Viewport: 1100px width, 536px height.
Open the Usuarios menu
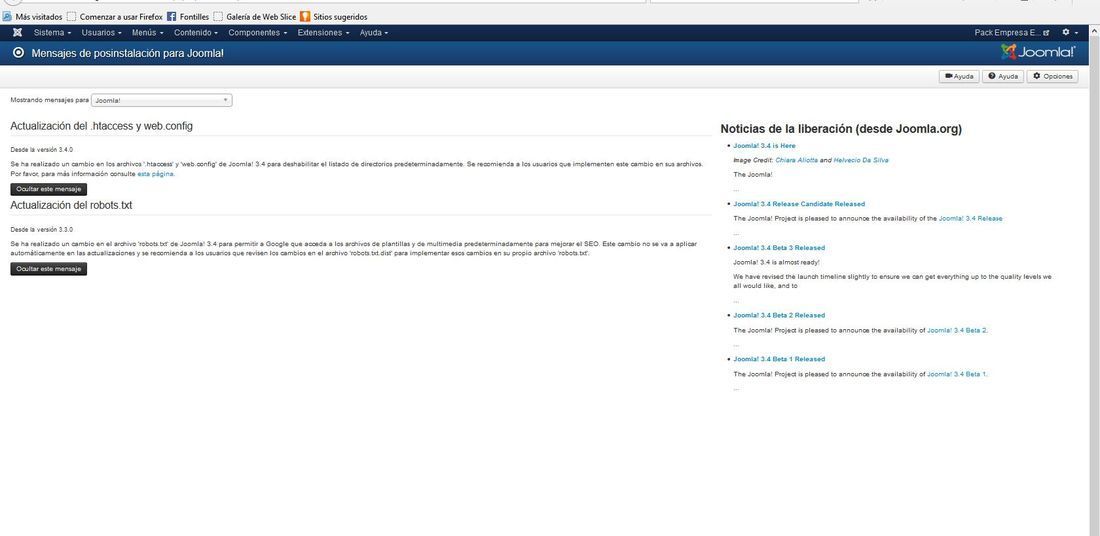point(101,32)
